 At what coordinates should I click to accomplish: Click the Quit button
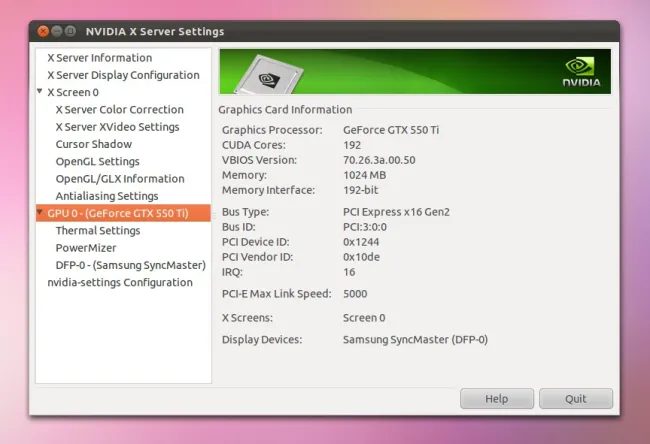[575, 398]
